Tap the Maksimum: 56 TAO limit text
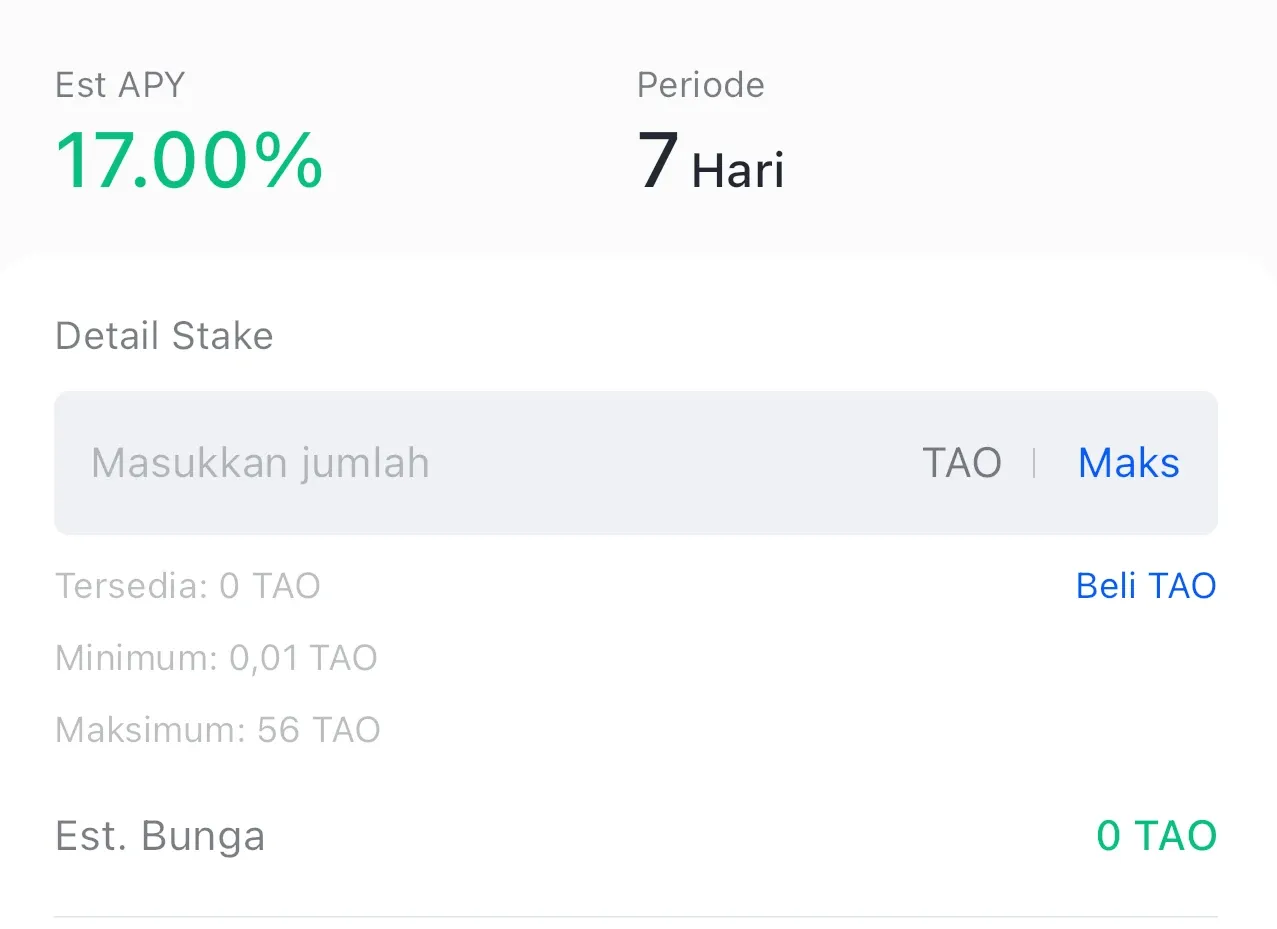The height and width of the screenshot is (929, 1277). pyautogui.click(x=216, y=730)
